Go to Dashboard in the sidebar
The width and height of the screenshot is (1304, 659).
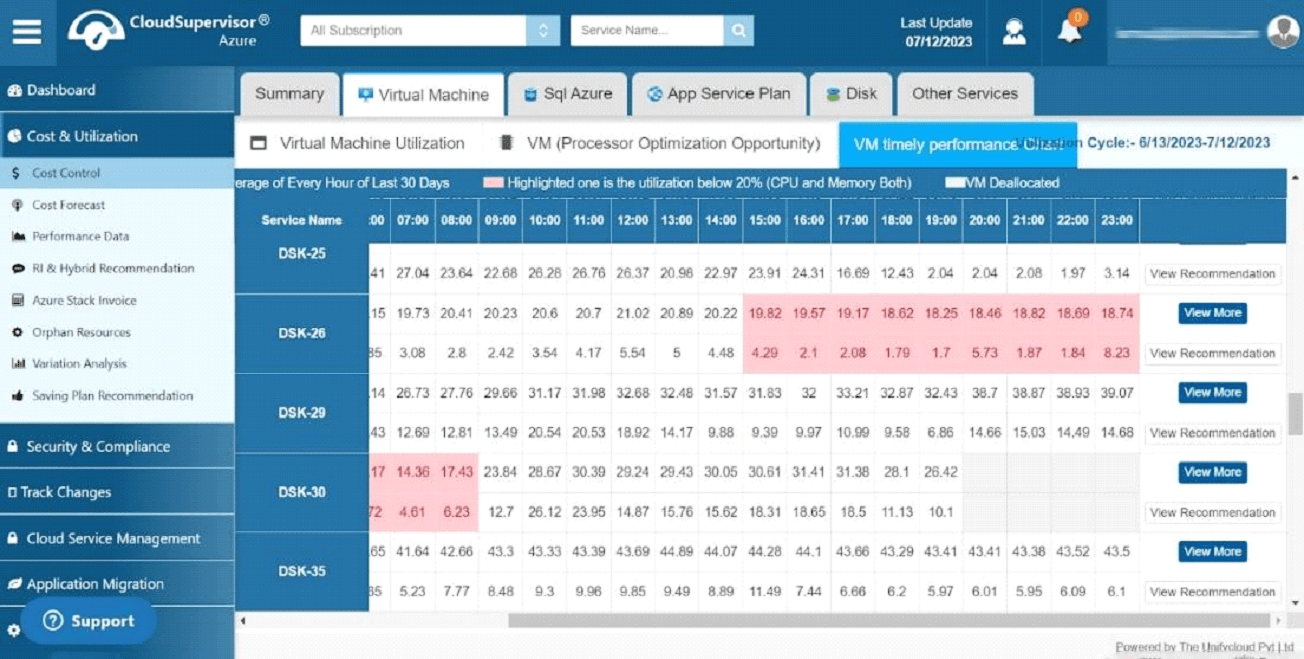click(x=117, y=90)
